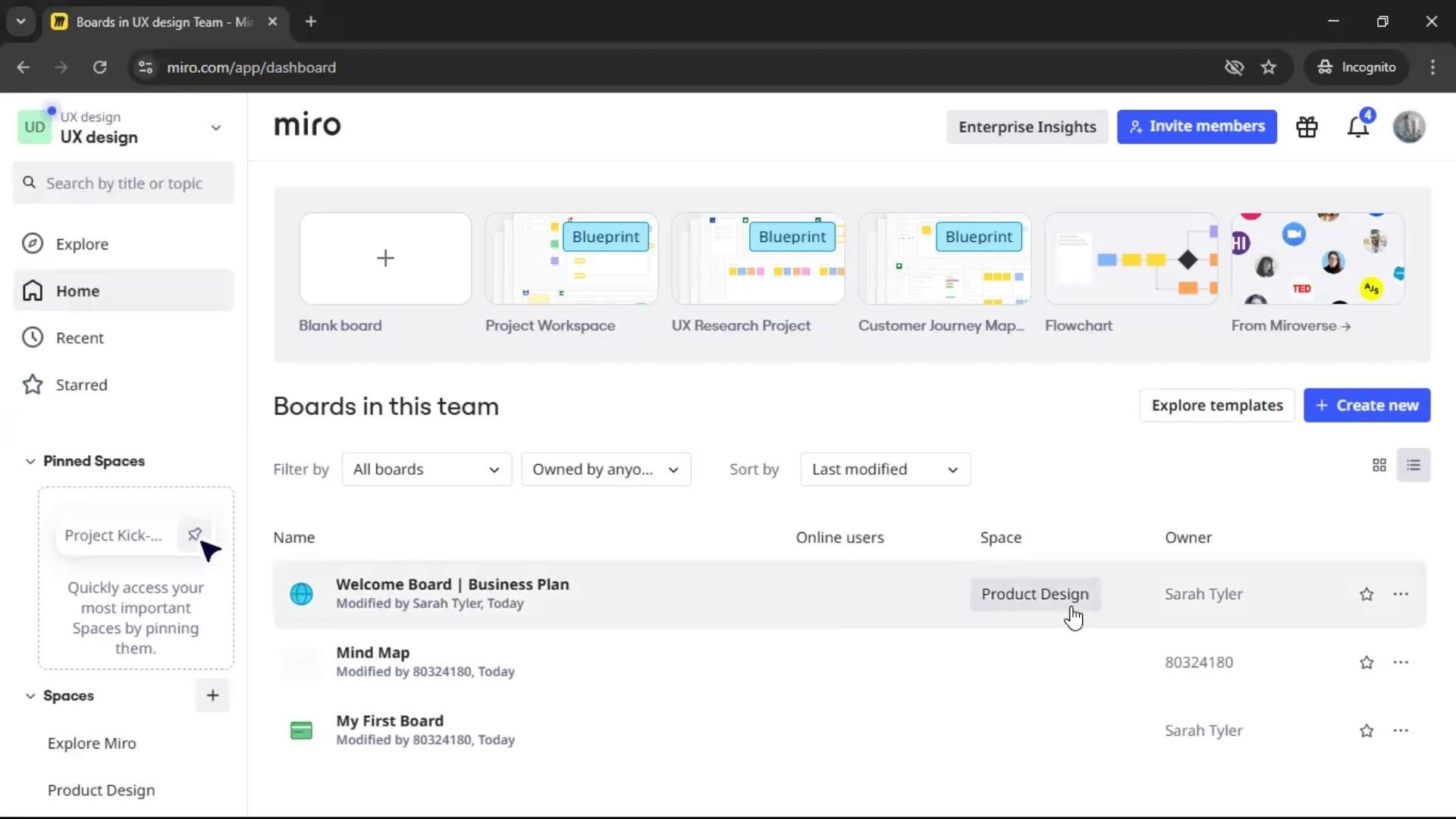The width and height of the screenshot is (1456, 819).
Task: Open From Miroverse link
Action: pyautogui.click(x=1291, y=326)
